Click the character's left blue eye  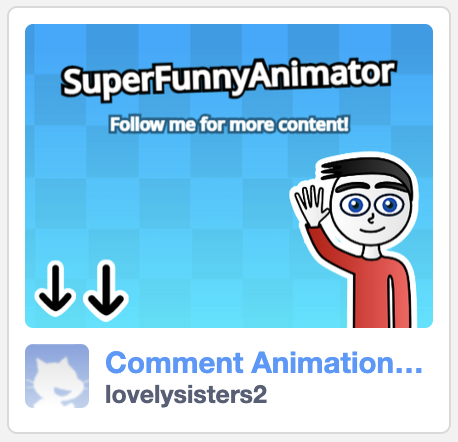tap(355, 205)
